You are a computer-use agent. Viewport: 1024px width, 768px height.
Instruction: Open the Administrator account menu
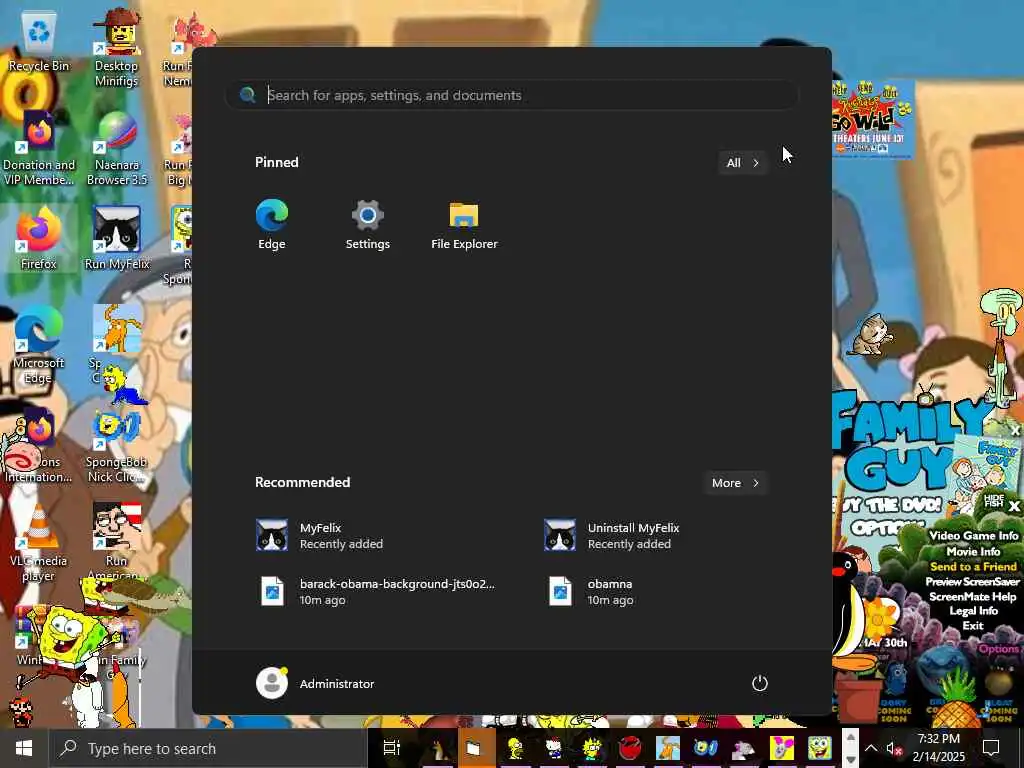click(x=315, y=683)
